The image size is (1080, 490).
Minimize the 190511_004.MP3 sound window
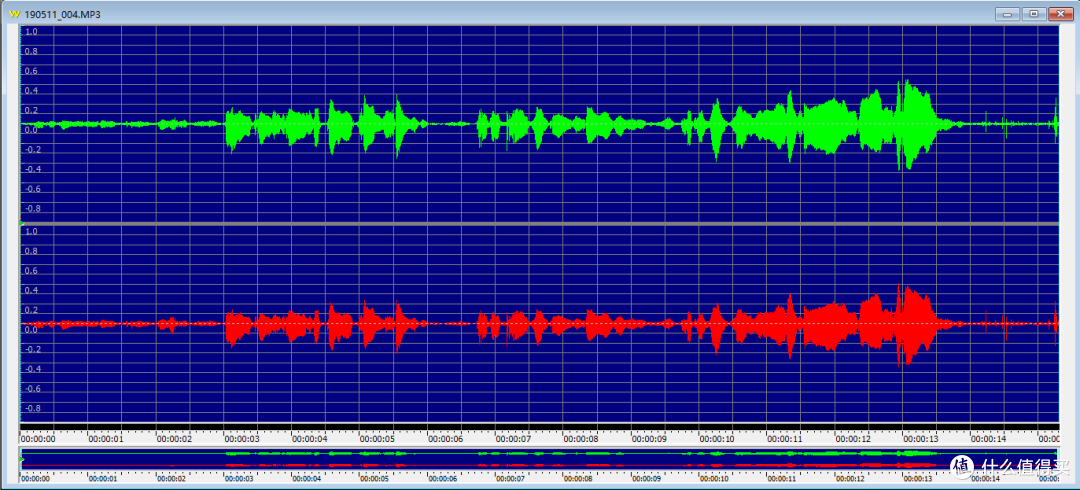(1008, 13)
